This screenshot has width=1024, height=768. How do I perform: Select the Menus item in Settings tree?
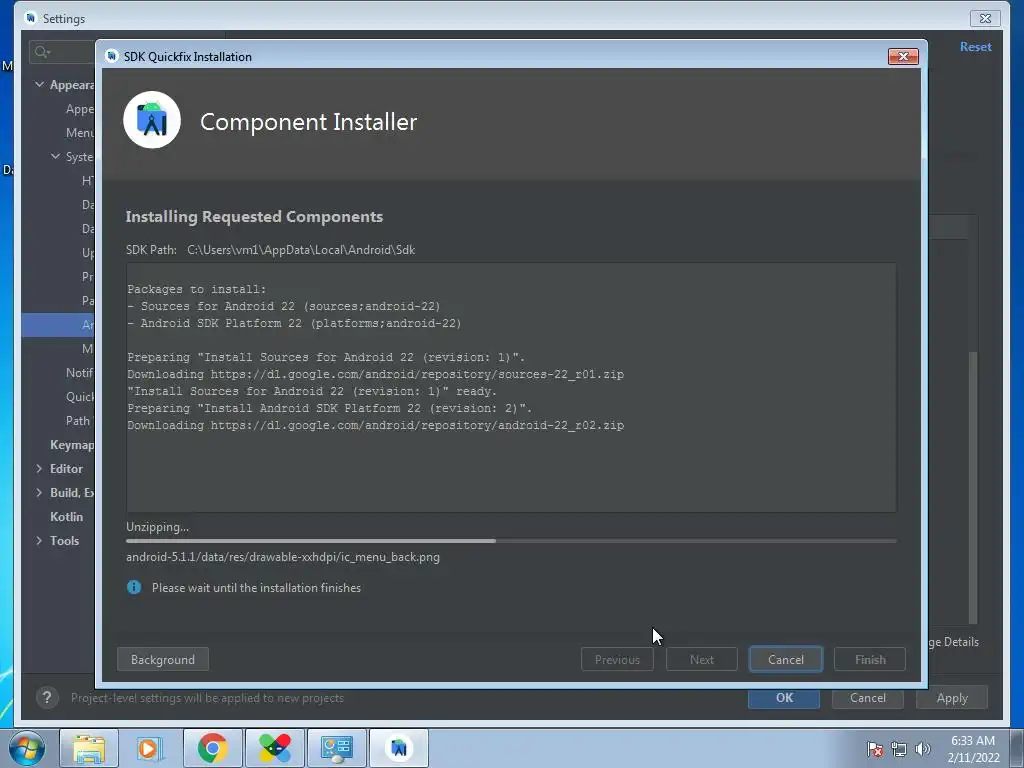tap(80, 133)
